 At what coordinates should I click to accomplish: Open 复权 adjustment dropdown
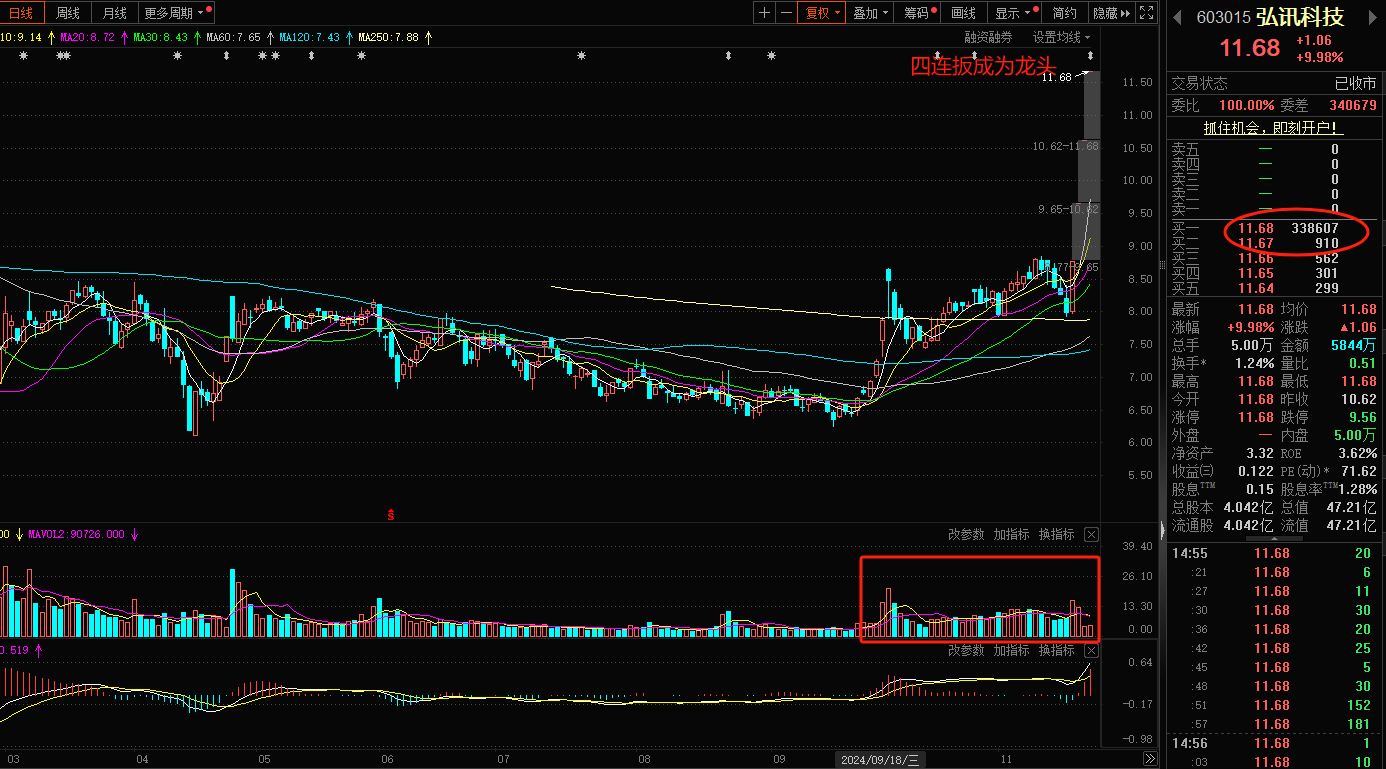(822, 13)
